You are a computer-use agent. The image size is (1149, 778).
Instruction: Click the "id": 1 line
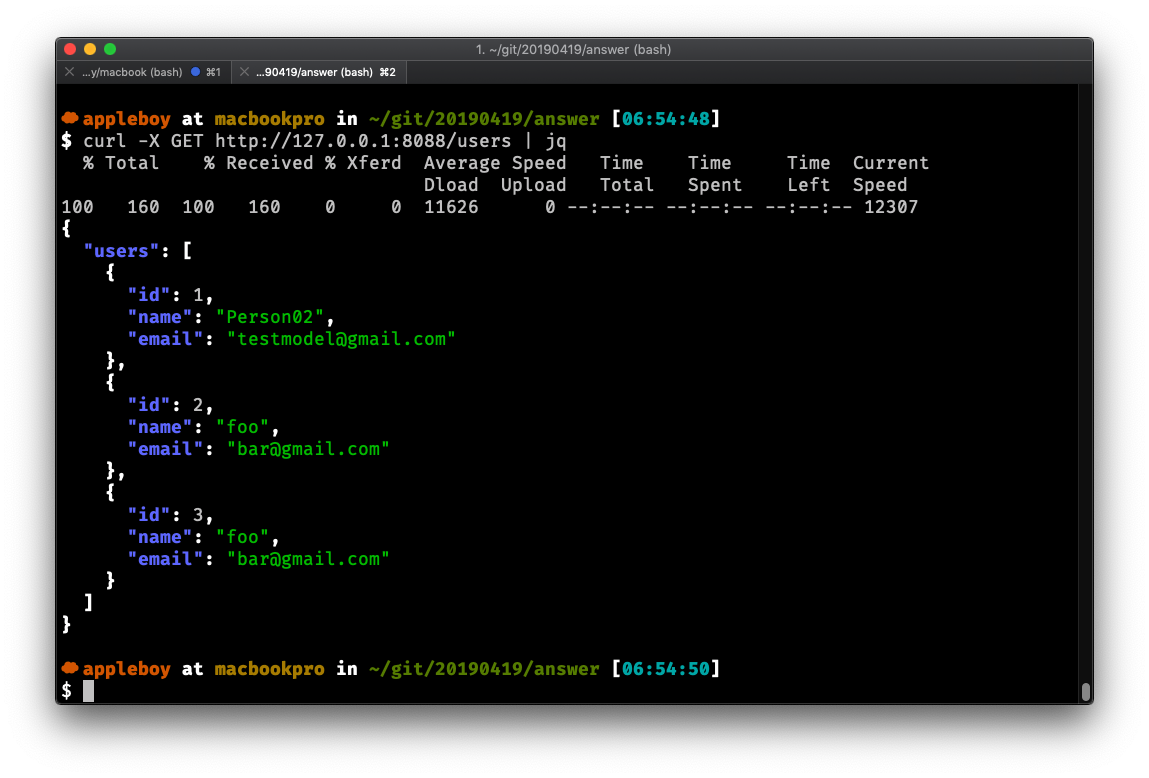click(x=170, y=294)
